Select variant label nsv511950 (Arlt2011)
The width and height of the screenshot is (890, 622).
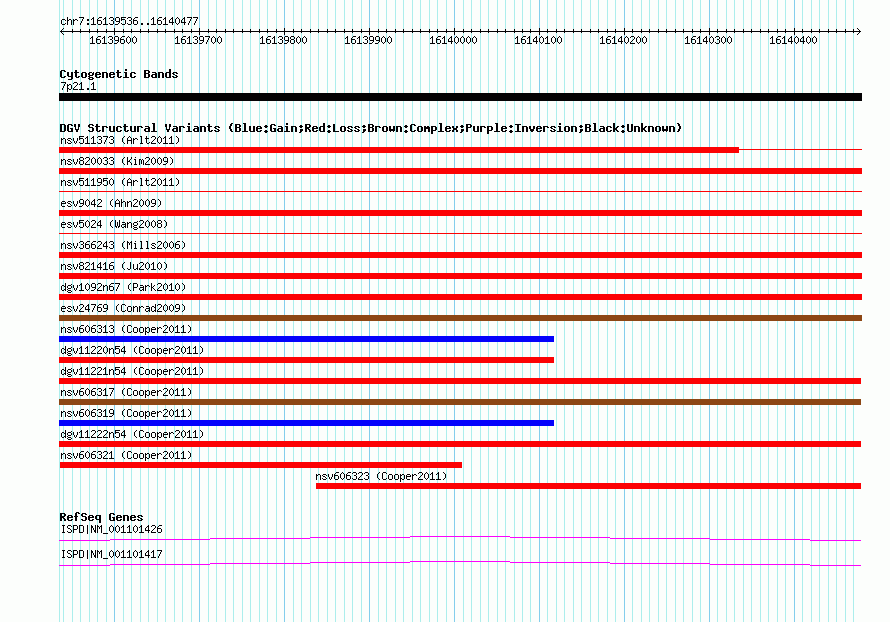click(x=120, y=182)
